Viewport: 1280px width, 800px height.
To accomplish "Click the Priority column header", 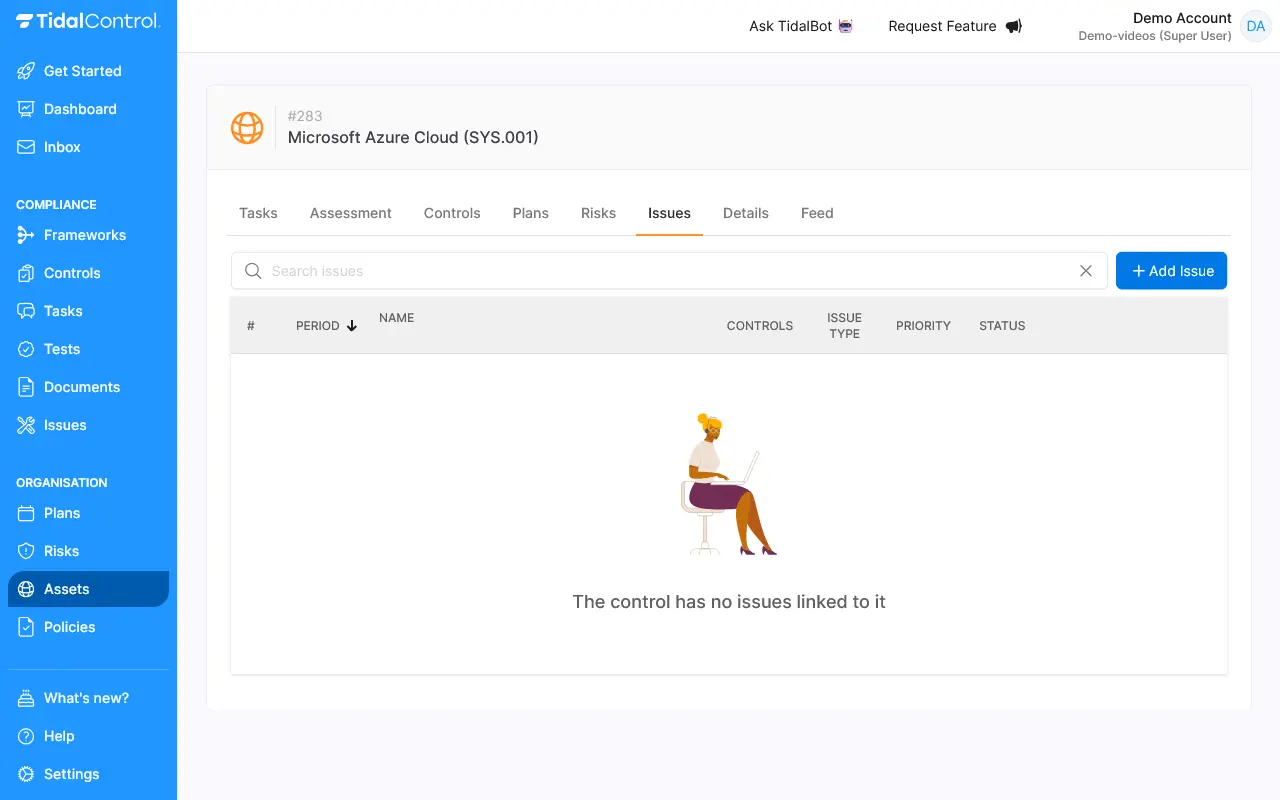I will coord(923,326).
